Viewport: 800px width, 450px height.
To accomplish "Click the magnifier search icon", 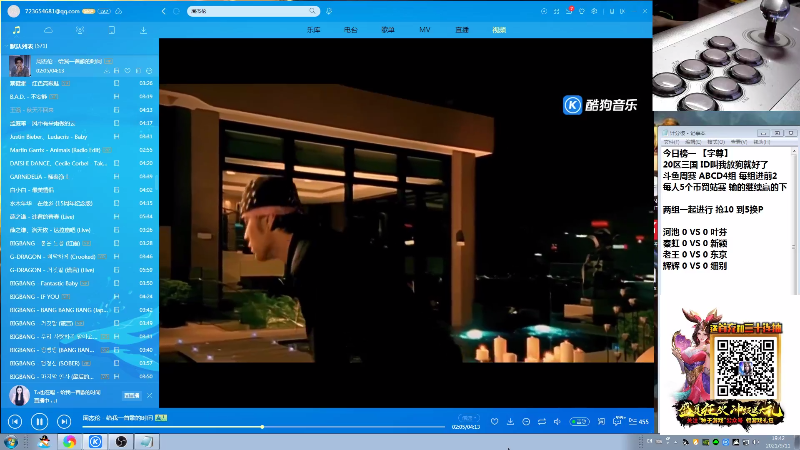I will [312, 11].
